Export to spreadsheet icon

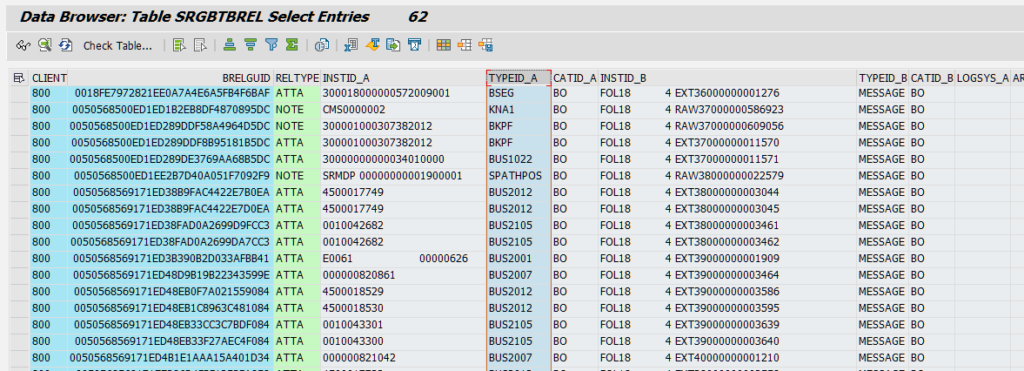click(x=351, y=45)
